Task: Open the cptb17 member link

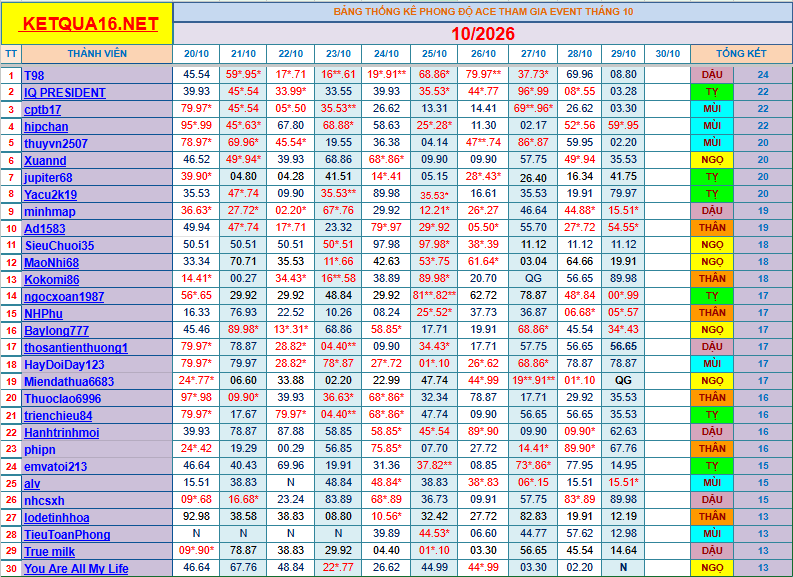Action: (42, 110)
